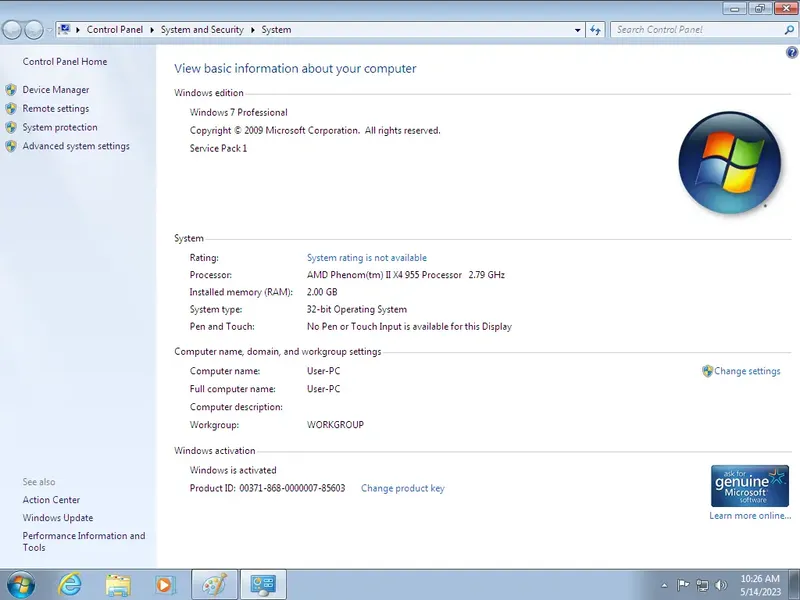This screenshot has width=800, height=600.
Task: Click the Genuine Microsoft software badge
Action: (x=750, y=485)
